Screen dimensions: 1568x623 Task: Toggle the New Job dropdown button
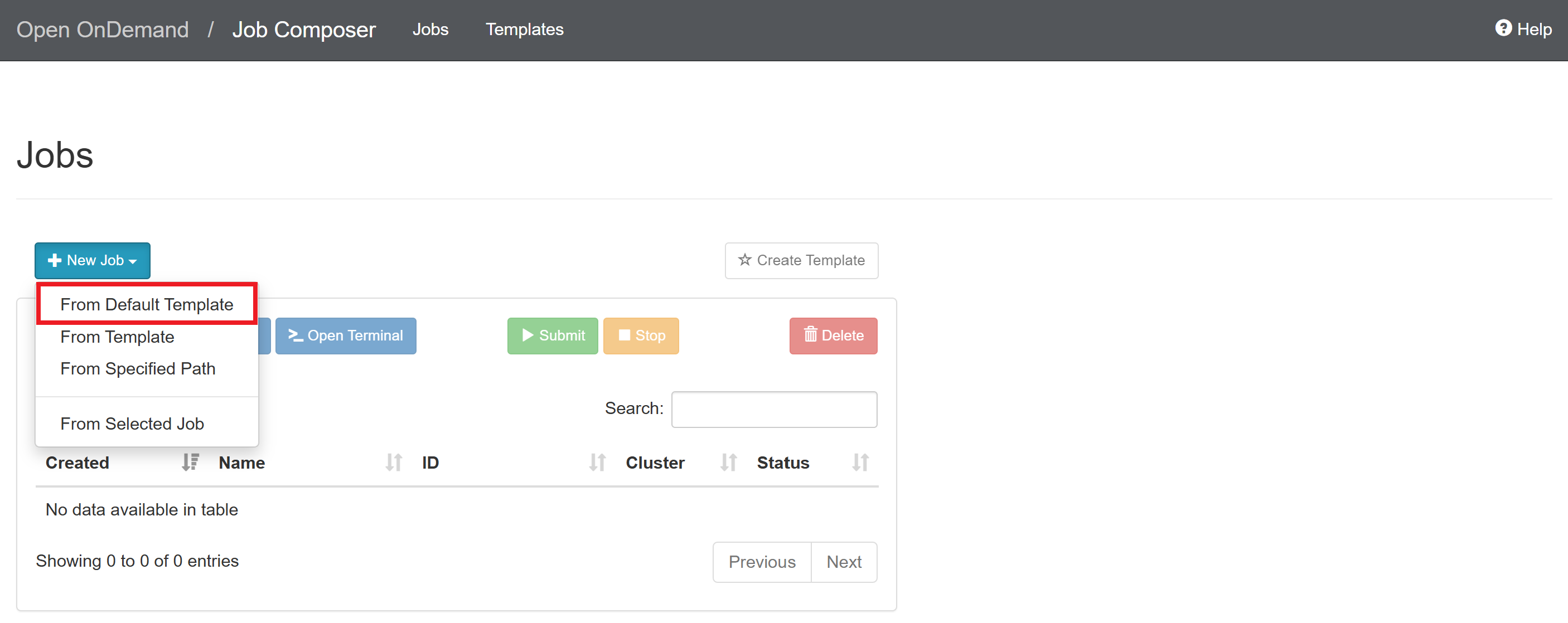[x=93, y=260]
